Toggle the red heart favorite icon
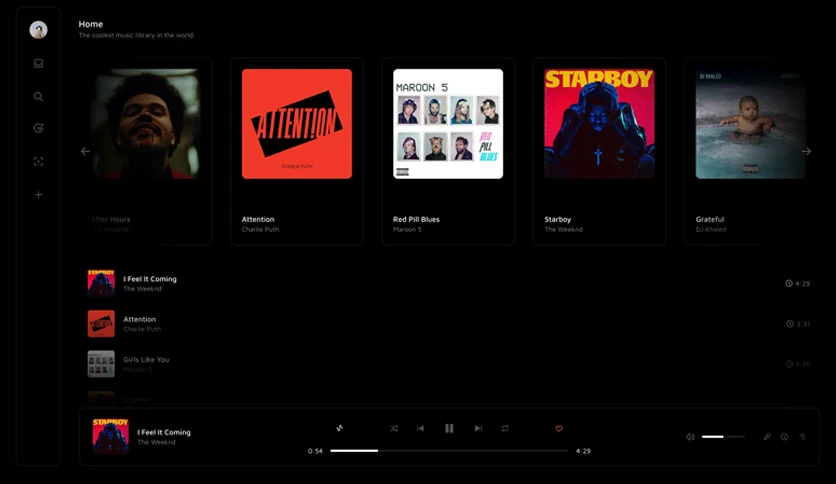 point(559,429)
